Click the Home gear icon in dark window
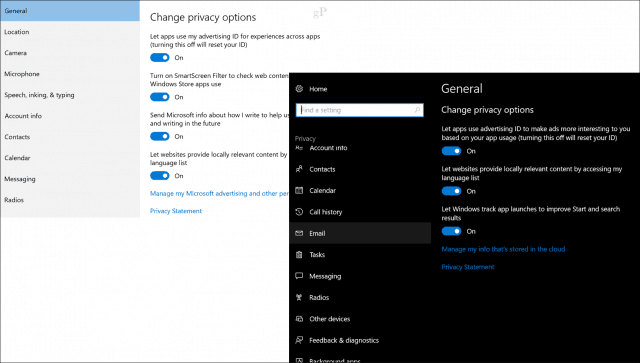The width and height of the screenshot is (640, 363). pos(299,89)
